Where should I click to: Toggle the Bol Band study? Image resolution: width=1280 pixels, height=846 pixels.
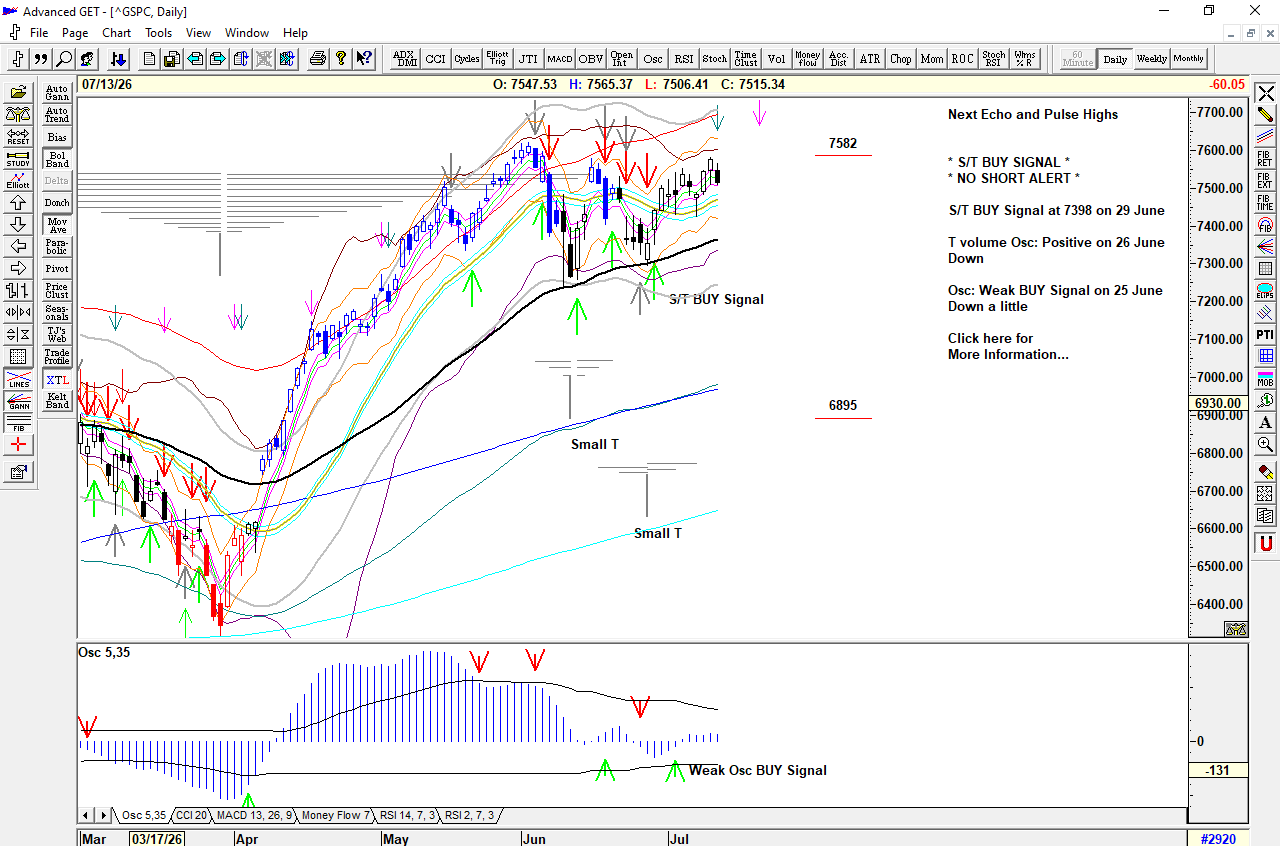click(57, 159)
